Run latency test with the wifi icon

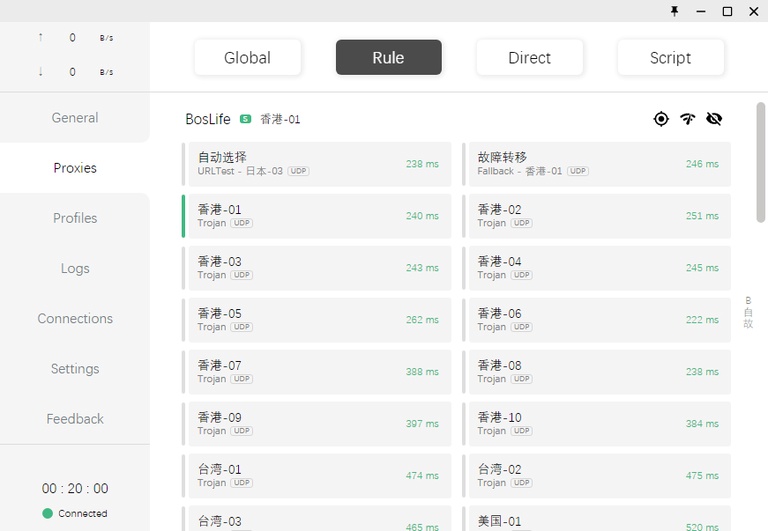[x=687, y=119]
